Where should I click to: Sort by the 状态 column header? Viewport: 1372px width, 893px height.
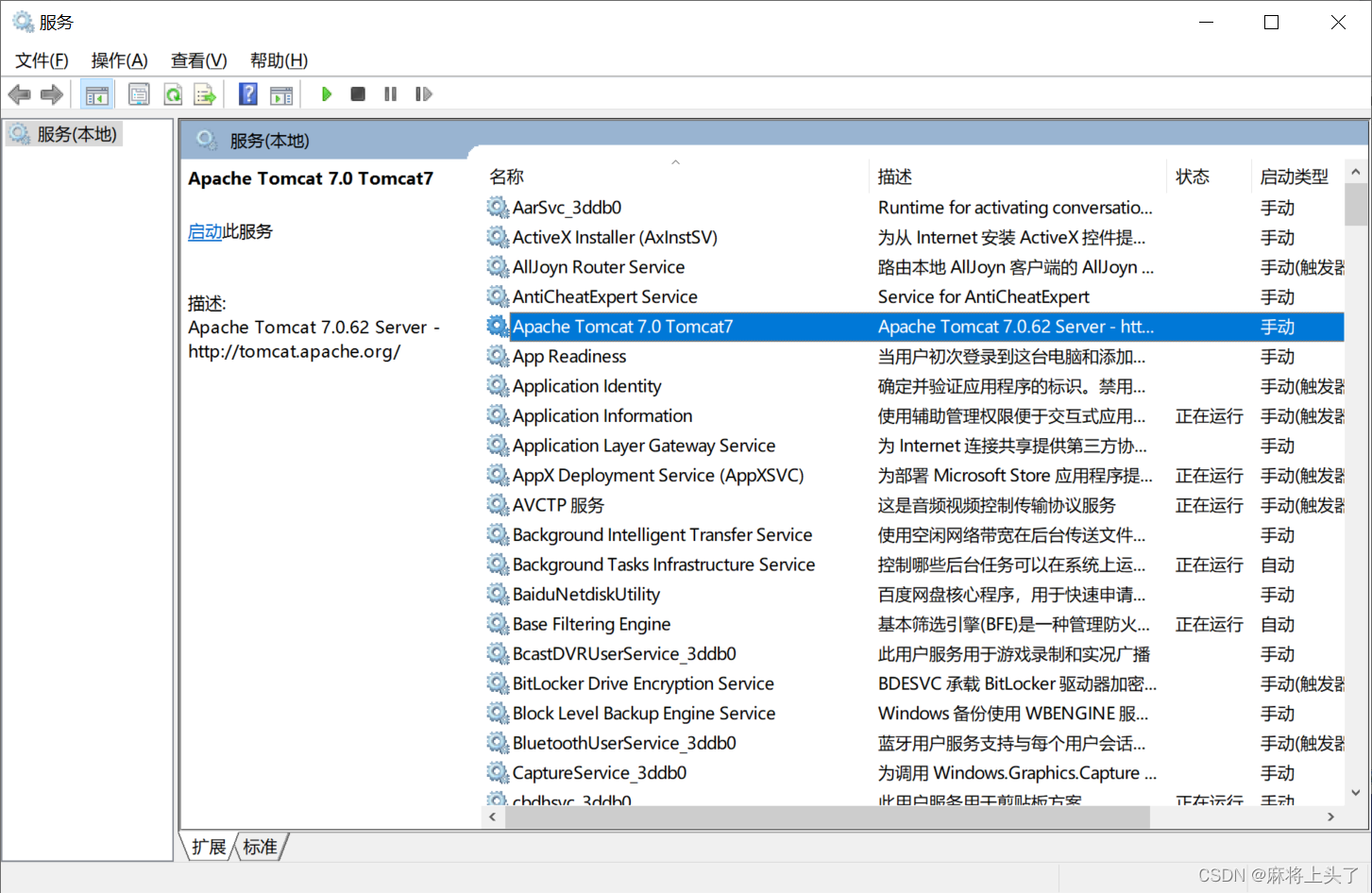[1209, 177]
